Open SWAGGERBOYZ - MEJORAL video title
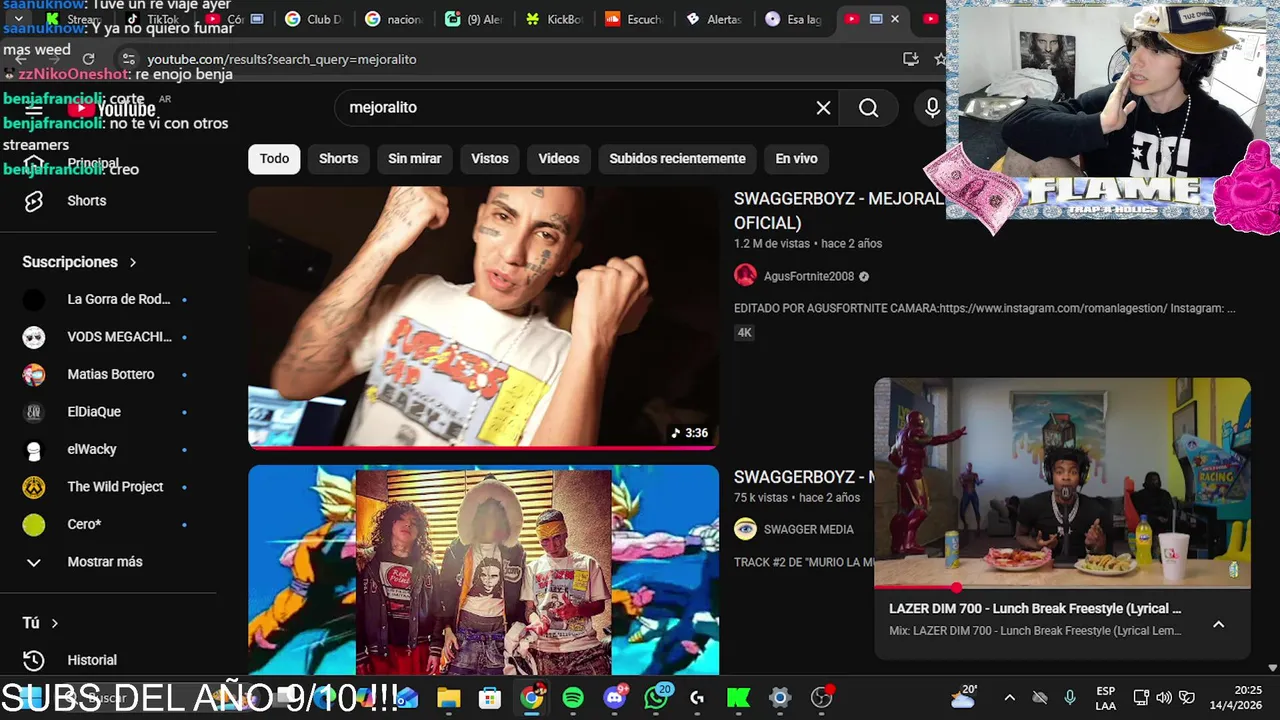Screen dimensions: 1280x720 pos(838,210)
